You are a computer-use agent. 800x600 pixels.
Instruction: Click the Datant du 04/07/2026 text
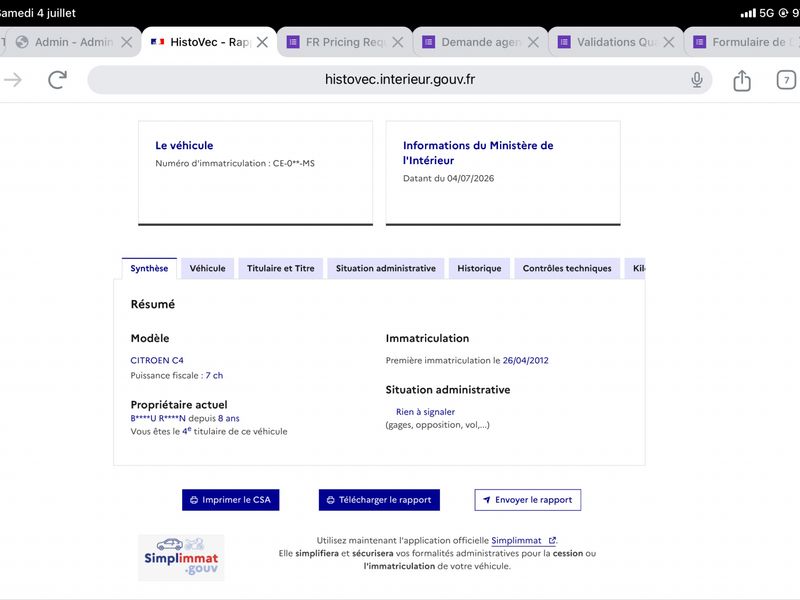tap(448, 179)
